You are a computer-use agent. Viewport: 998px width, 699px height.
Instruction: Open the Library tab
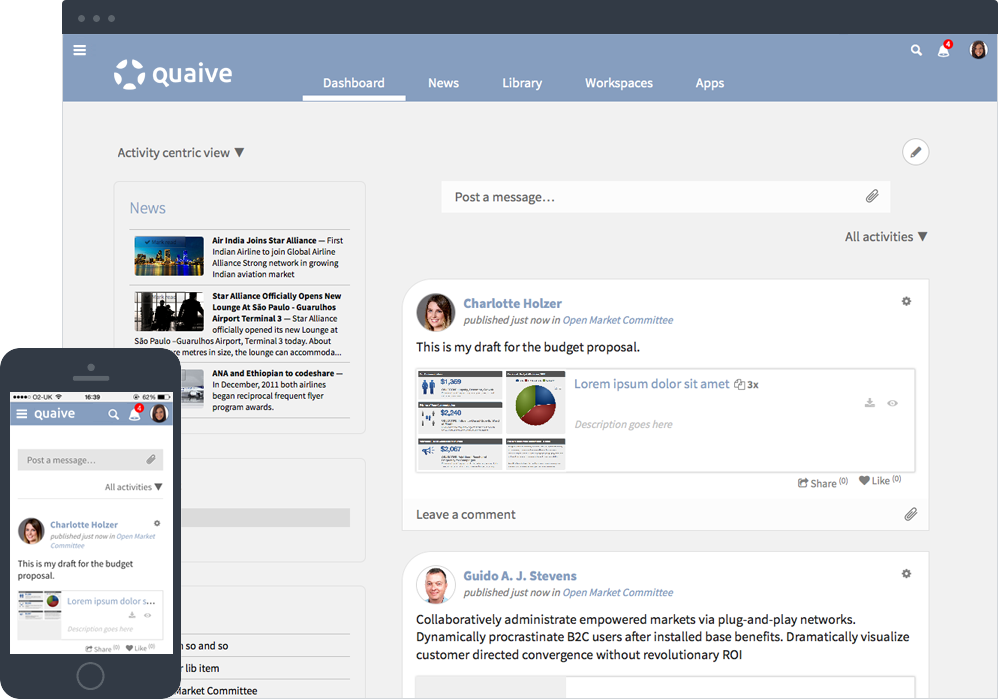522,83
